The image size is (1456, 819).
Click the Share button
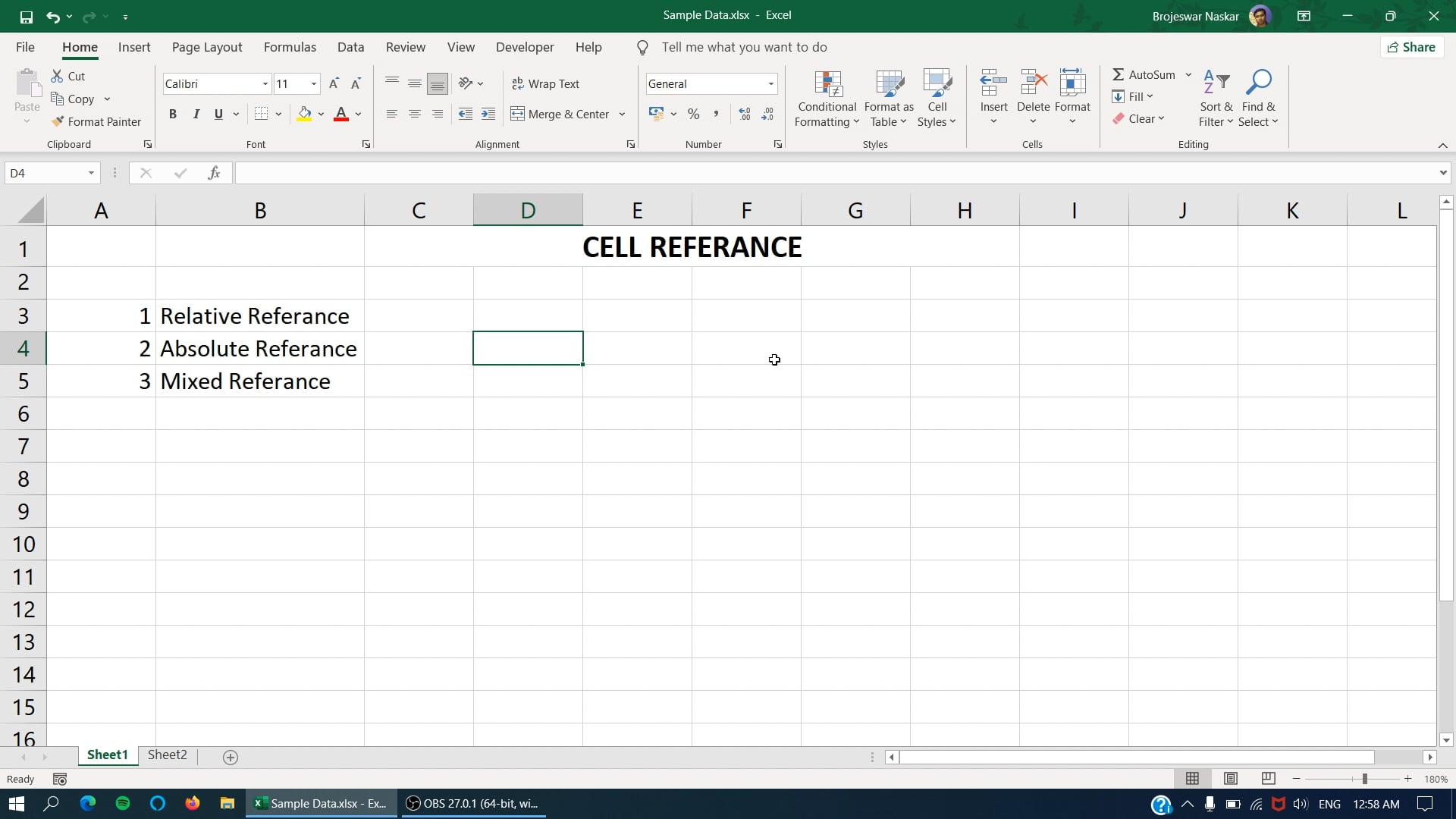[1411, 47]
